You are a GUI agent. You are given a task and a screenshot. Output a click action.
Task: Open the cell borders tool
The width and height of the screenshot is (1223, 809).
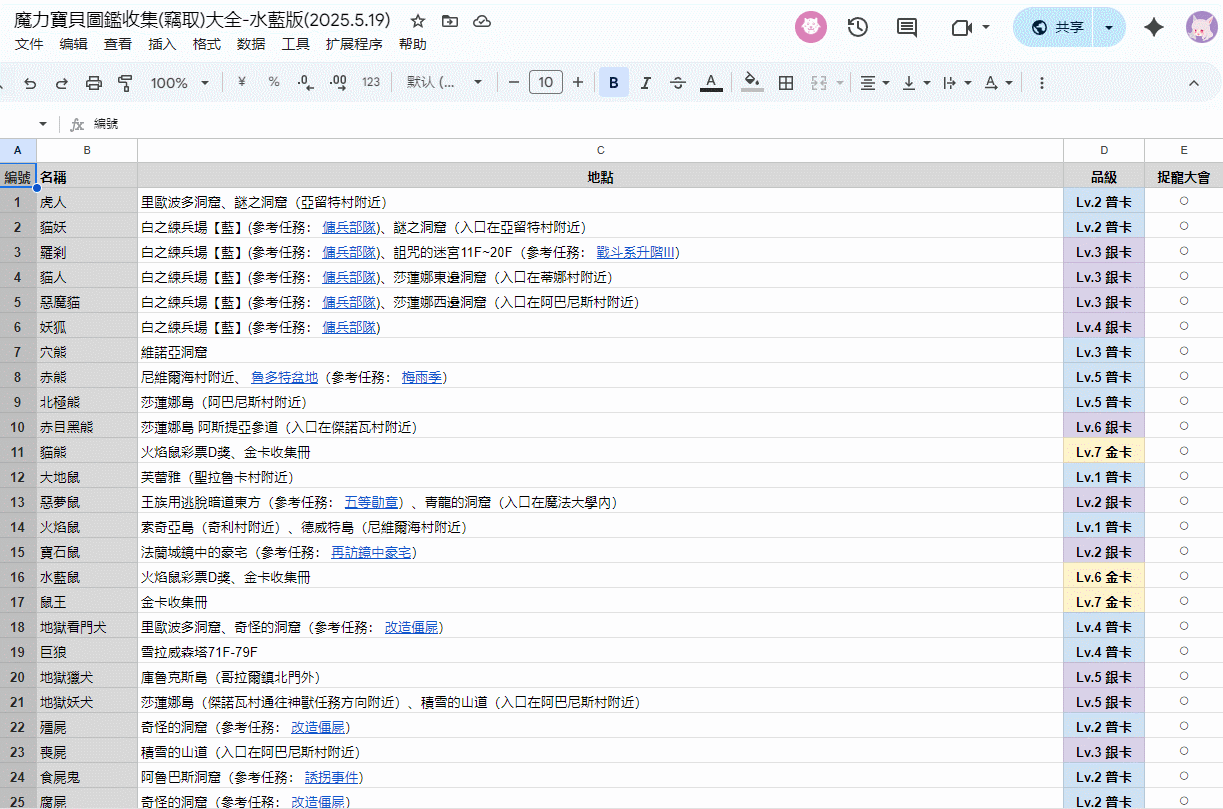[x=786, y=83]
